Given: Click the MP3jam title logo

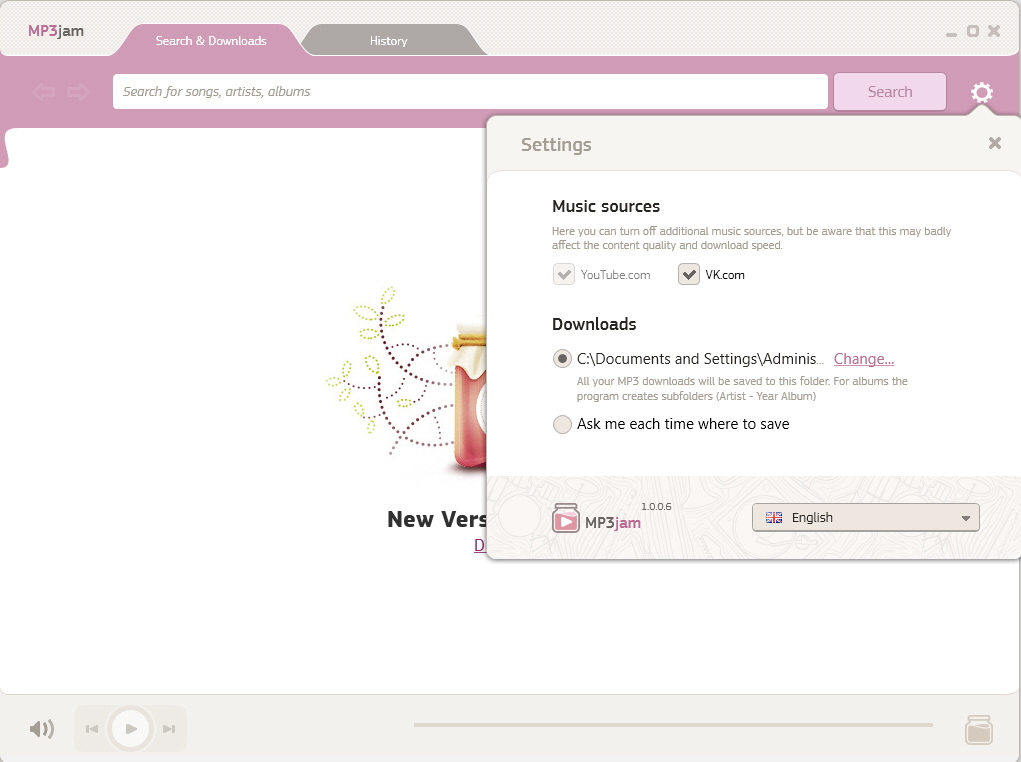Looking at the screenshot, I should [56, 31].
